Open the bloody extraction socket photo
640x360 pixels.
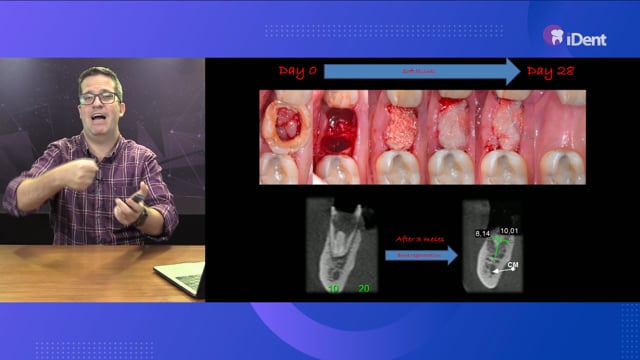click(x=340, y=137)
